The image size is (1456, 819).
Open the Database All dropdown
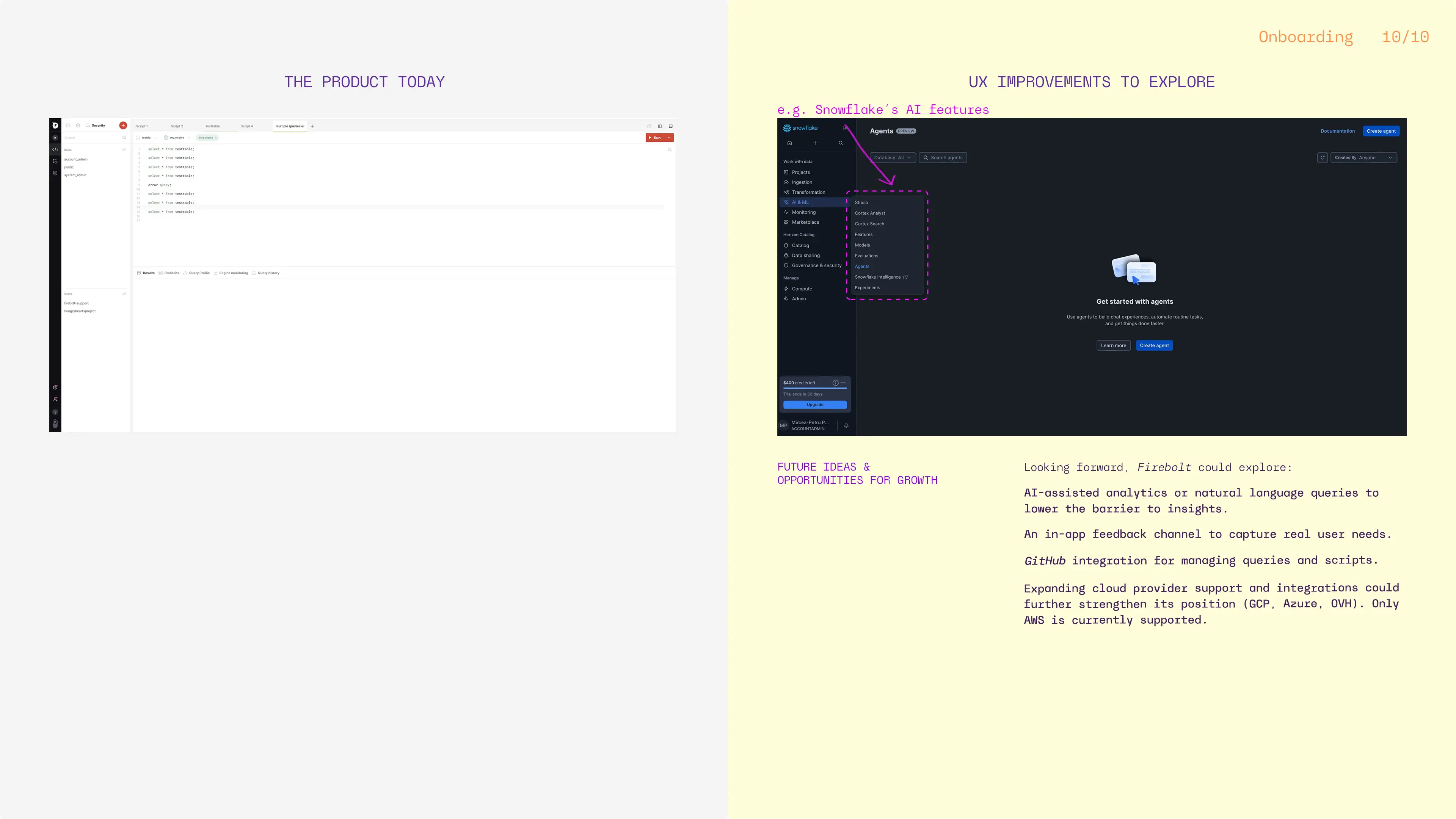pos(893,158)
